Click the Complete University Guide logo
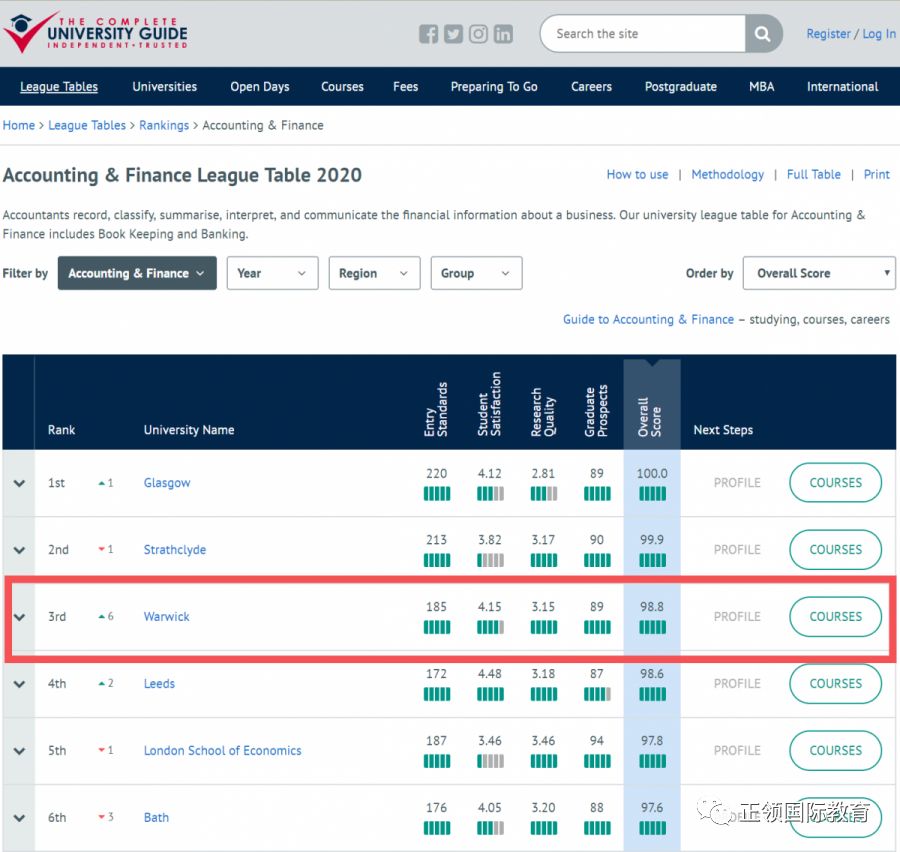This screenshot has width=900, height=852. coord(96,33)
